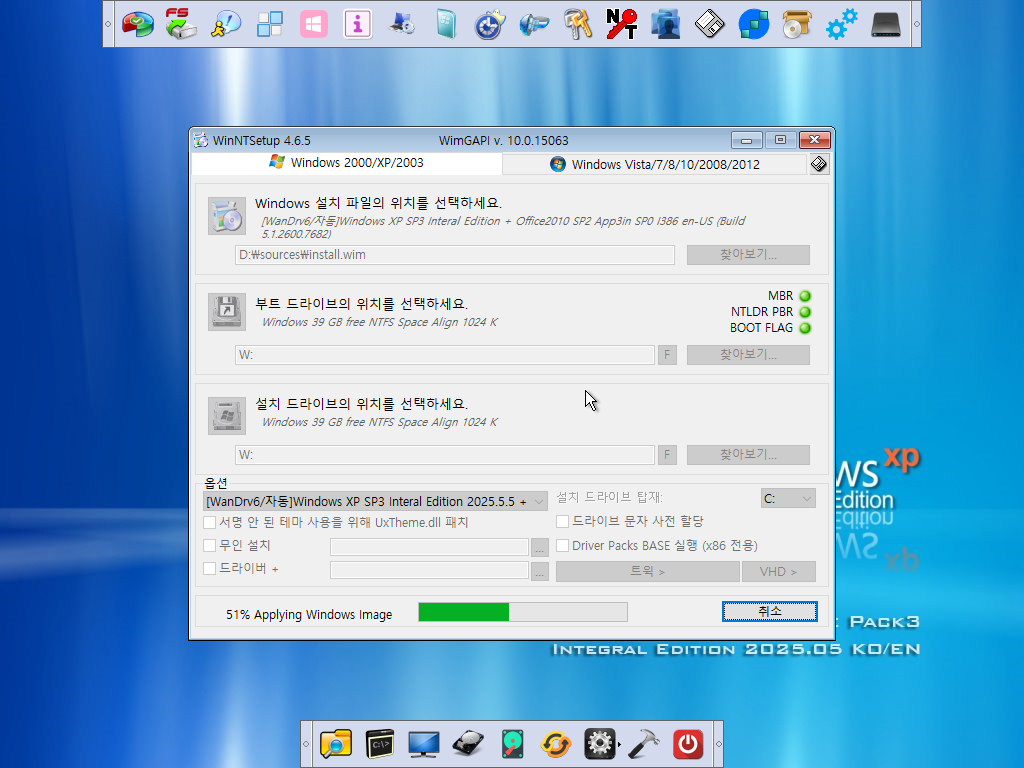Toggle the 무인 설치 checkbox
This screenshot has height=768, width=1024.
point(210,545)
